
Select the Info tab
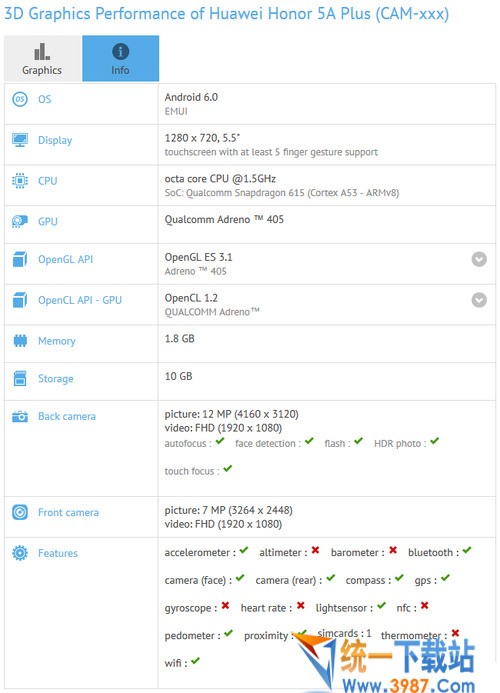pyautogui.click(x=120, y=59)
